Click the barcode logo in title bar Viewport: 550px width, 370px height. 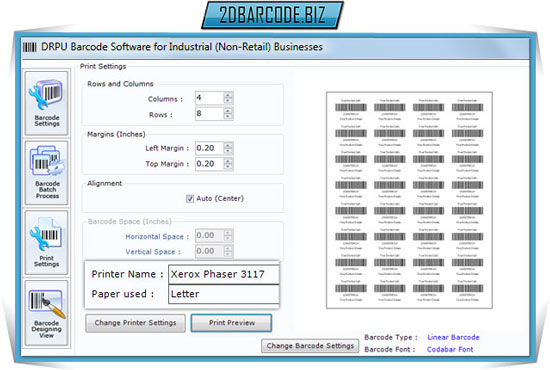(x=29, y=47)
